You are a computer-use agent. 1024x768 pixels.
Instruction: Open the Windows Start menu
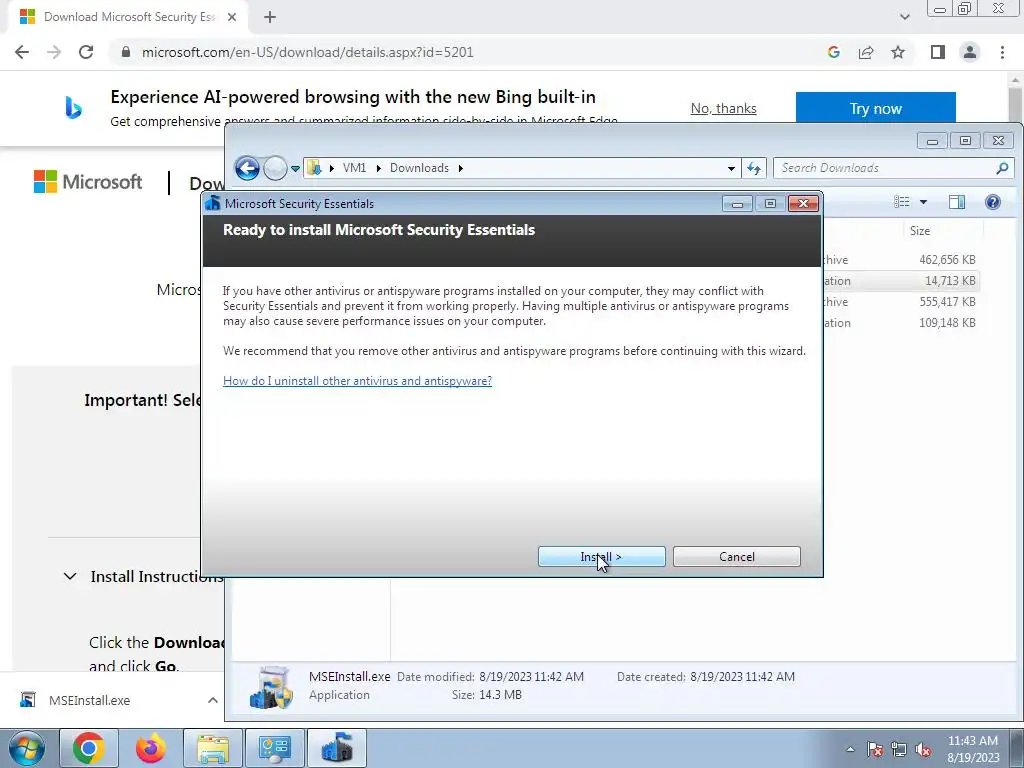point(26,748)
